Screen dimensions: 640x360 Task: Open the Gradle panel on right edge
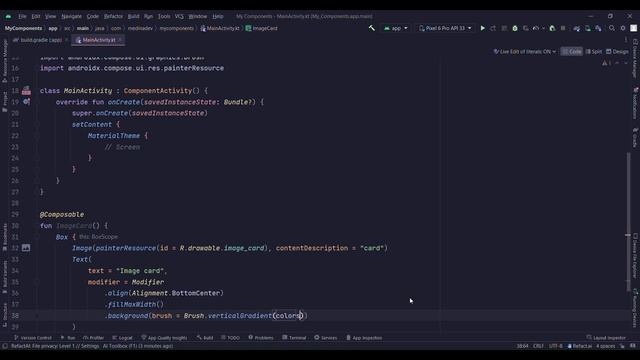point(635,138)
